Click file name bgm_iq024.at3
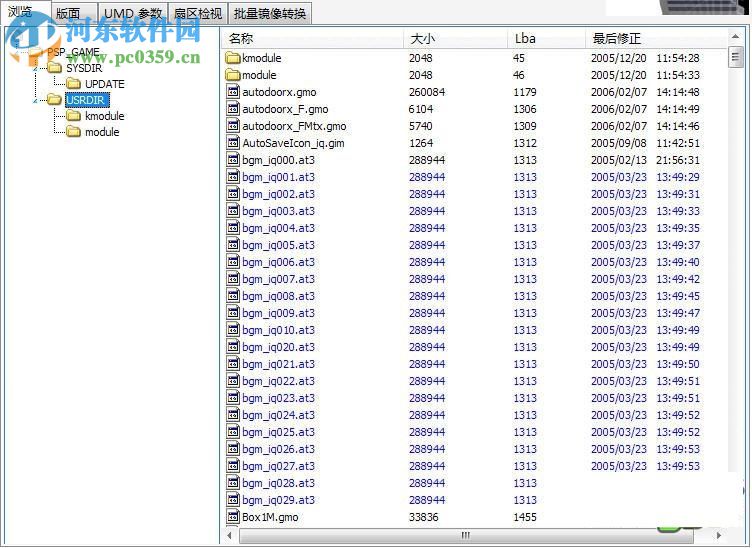 click(279, 415)
